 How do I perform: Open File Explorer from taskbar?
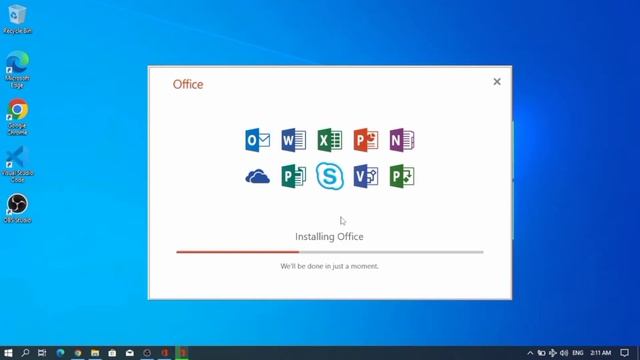point(95,353)
